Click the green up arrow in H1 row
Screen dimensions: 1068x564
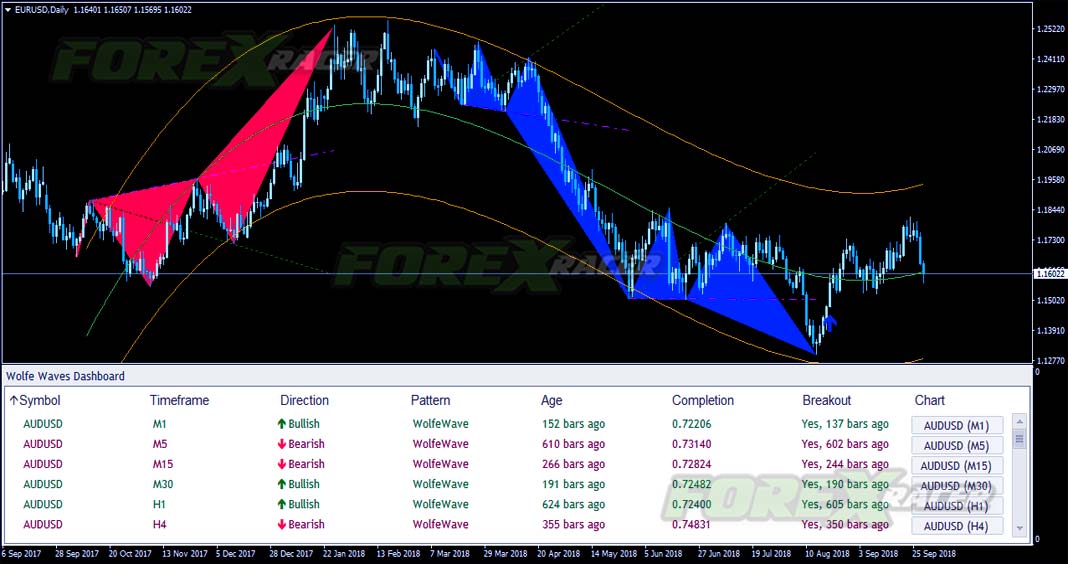(281, 504)
